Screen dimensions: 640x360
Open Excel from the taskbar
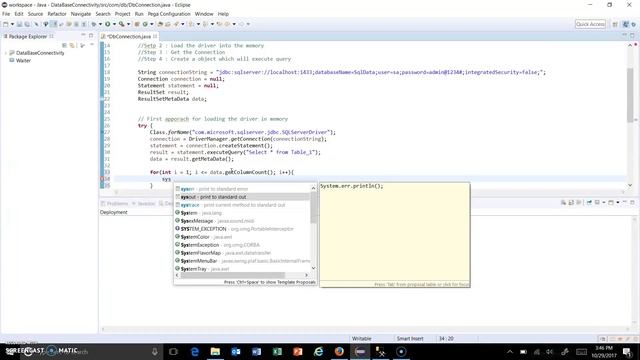277,351
